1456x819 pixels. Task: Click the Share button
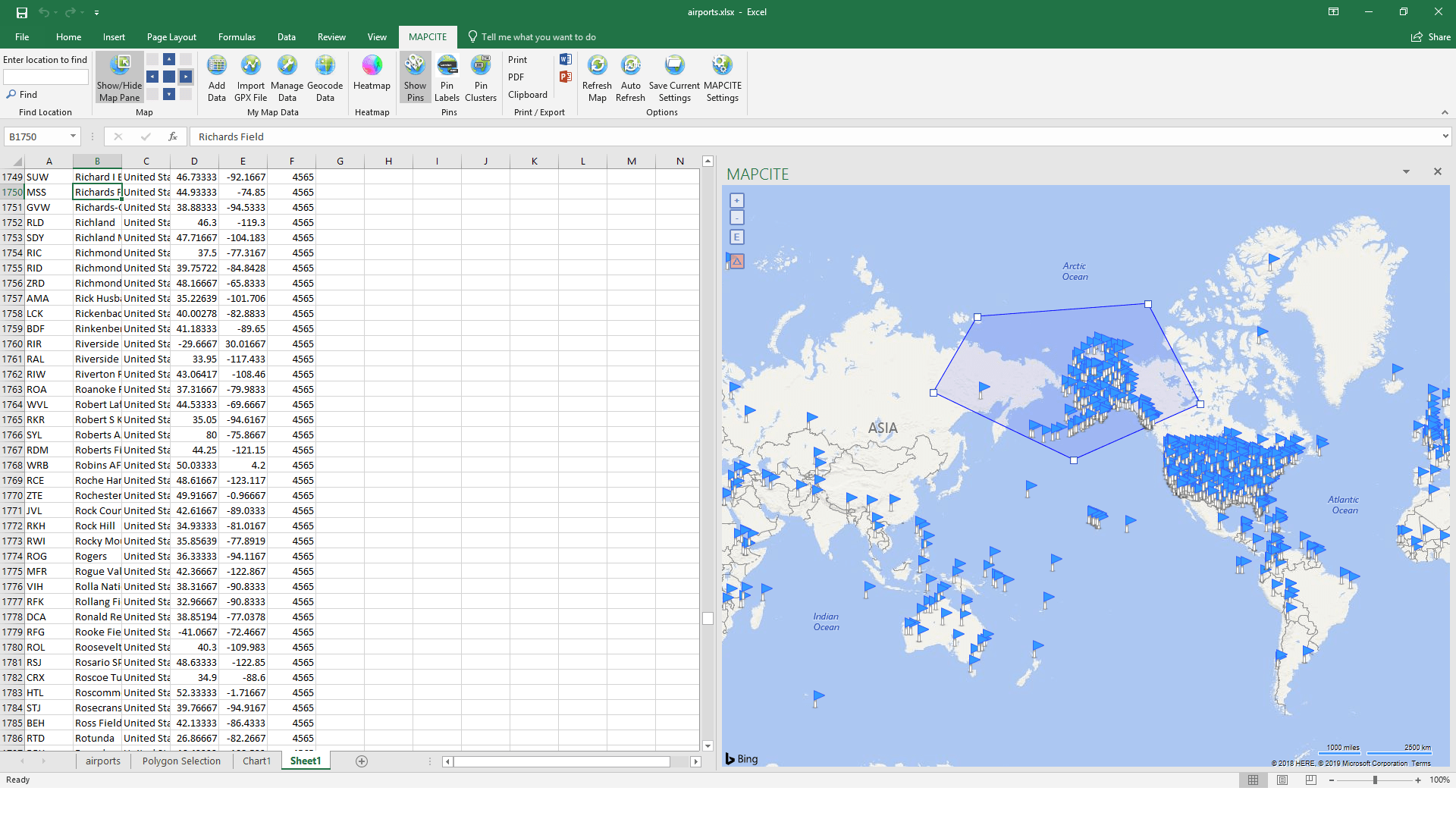1431,36
